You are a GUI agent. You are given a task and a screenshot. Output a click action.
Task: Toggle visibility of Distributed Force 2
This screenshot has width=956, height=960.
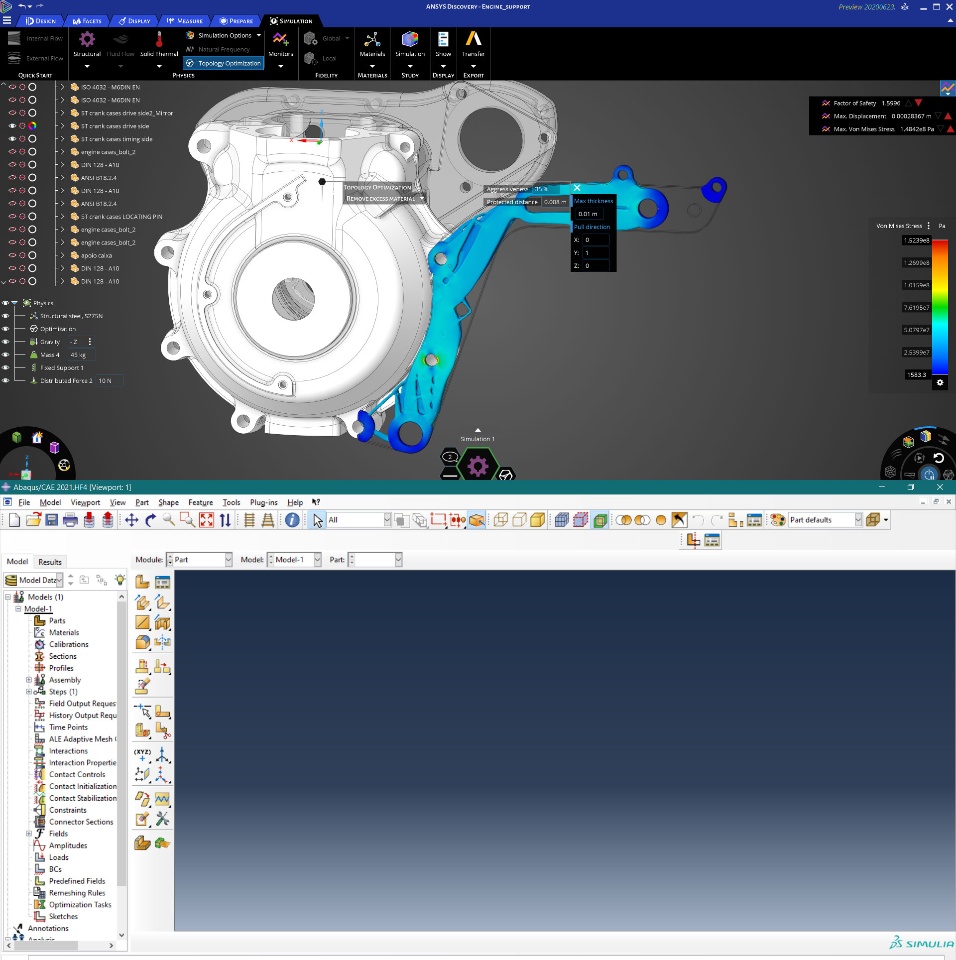pos(6,381)
